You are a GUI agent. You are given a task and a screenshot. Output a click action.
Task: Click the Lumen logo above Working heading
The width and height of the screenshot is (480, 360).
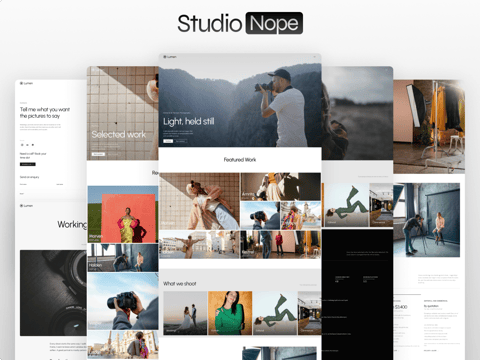[26, 206]
